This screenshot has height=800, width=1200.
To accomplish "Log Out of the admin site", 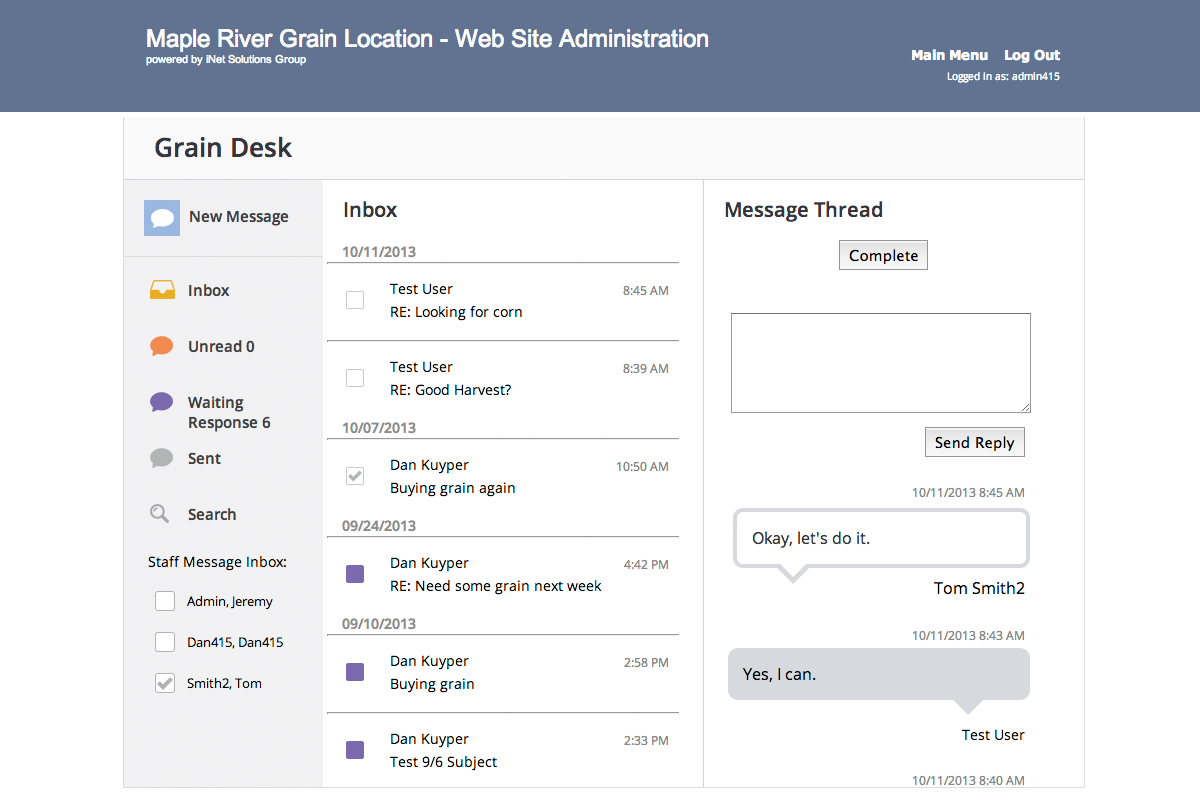I will coord(1032,56).
